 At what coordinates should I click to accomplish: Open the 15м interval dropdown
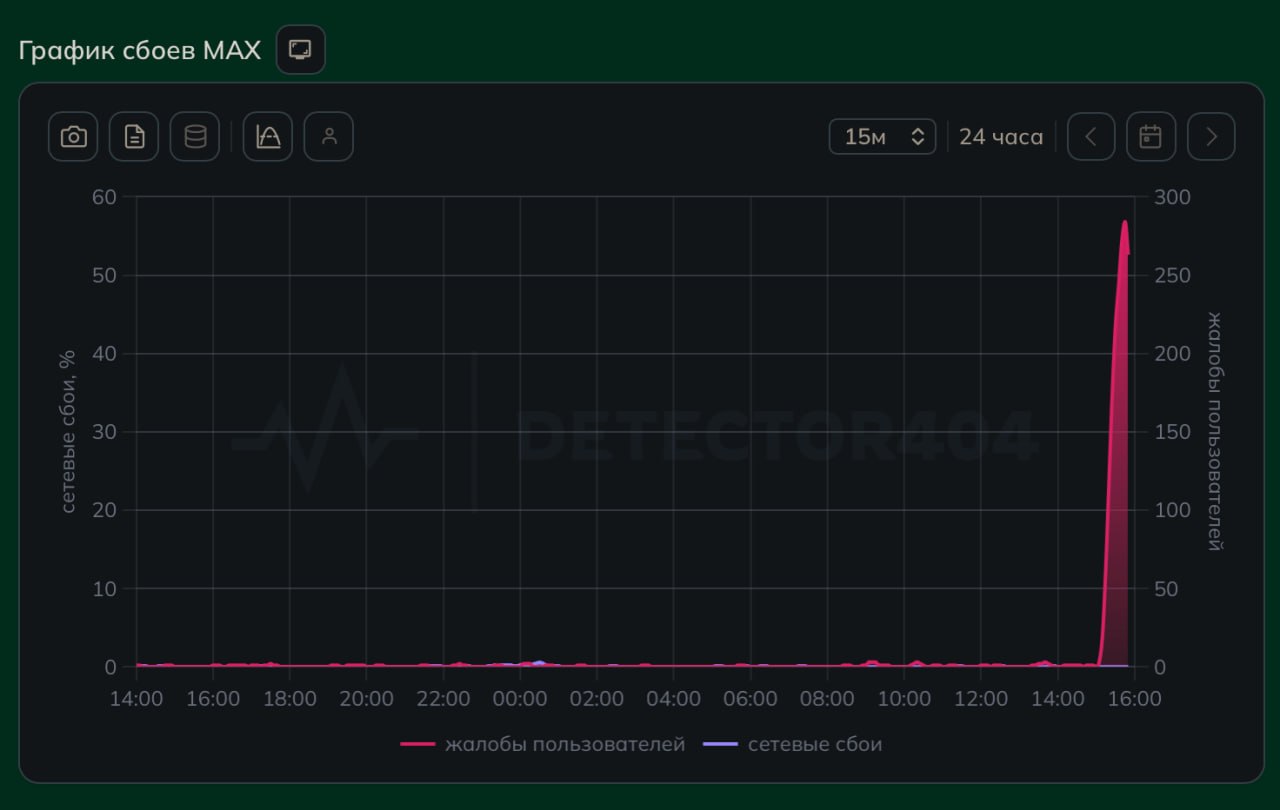coord(882,137)
